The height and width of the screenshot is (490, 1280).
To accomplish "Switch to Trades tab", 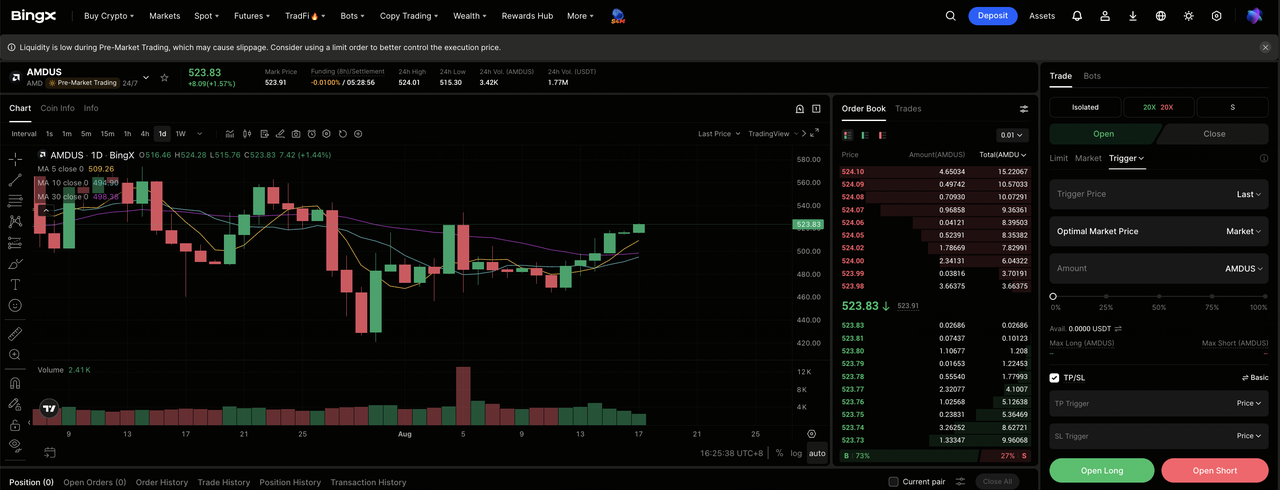I will coord(908,108).
